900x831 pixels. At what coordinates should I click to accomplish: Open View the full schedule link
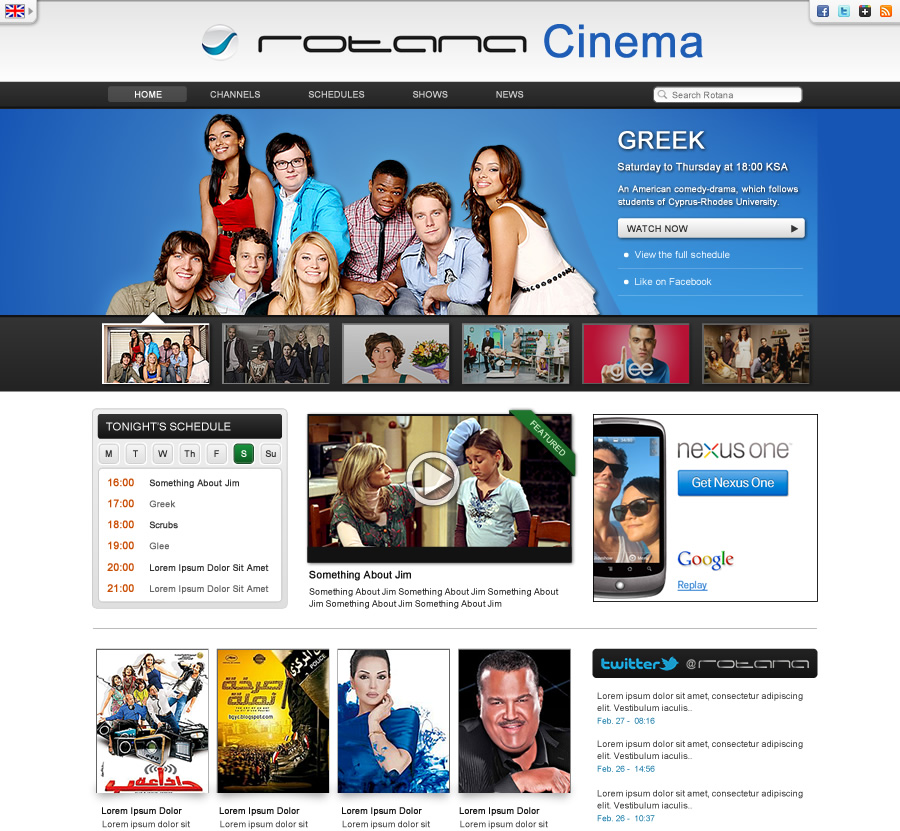pyautogui.click(x=682, y=255)
